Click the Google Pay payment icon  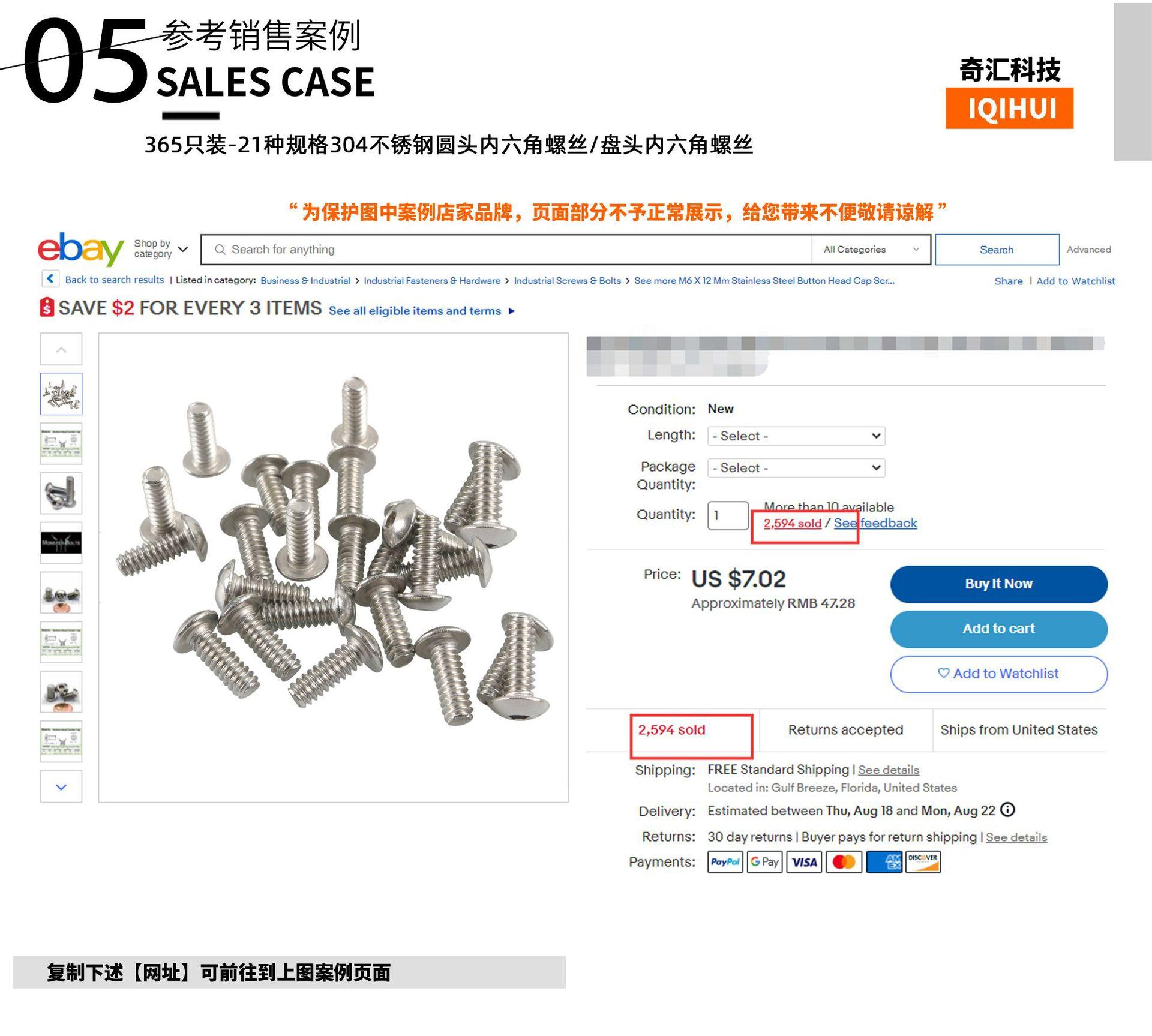pyautogui.click(x=764, y=862)
